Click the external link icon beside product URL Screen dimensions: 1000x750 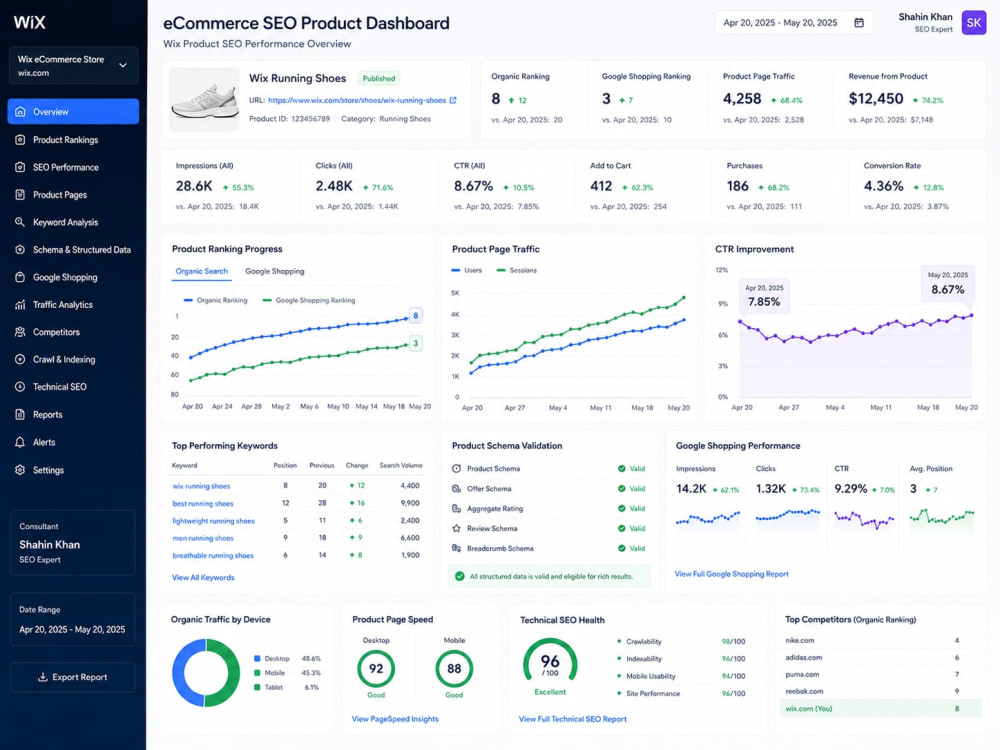coord(453,100)
